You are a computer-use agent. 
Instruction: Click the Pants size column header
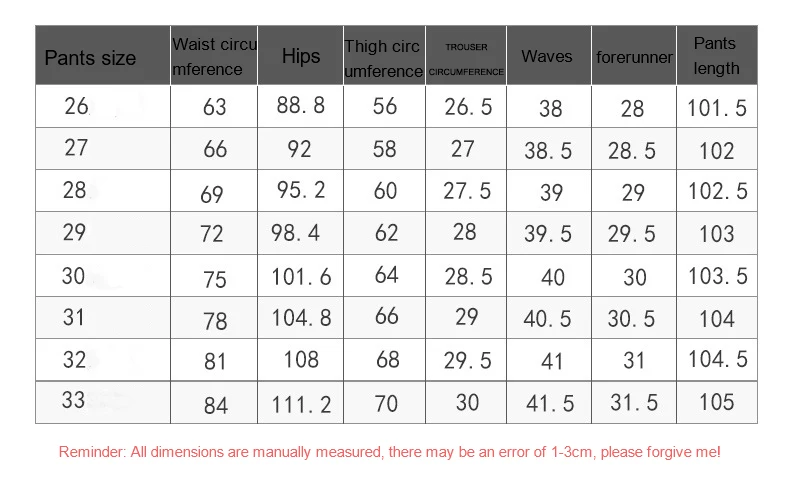[103, 55]
